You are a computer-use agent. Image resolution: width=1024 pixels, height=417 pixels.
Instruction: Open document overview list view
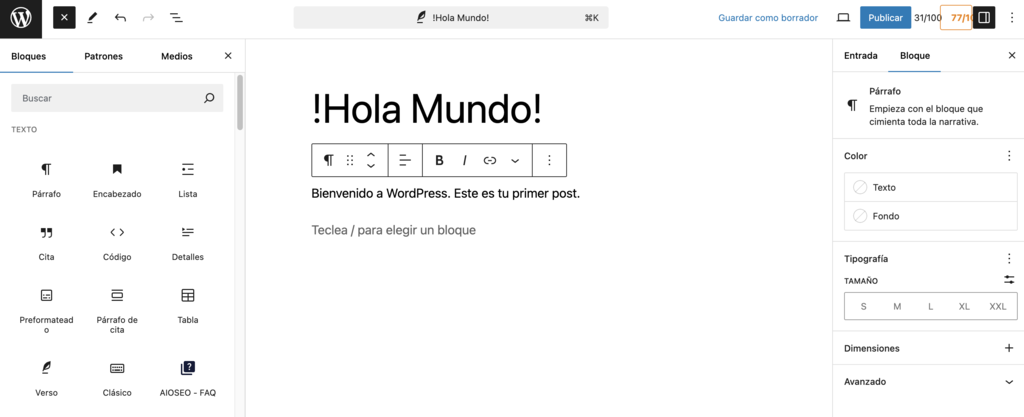click(x=176, y=18)
